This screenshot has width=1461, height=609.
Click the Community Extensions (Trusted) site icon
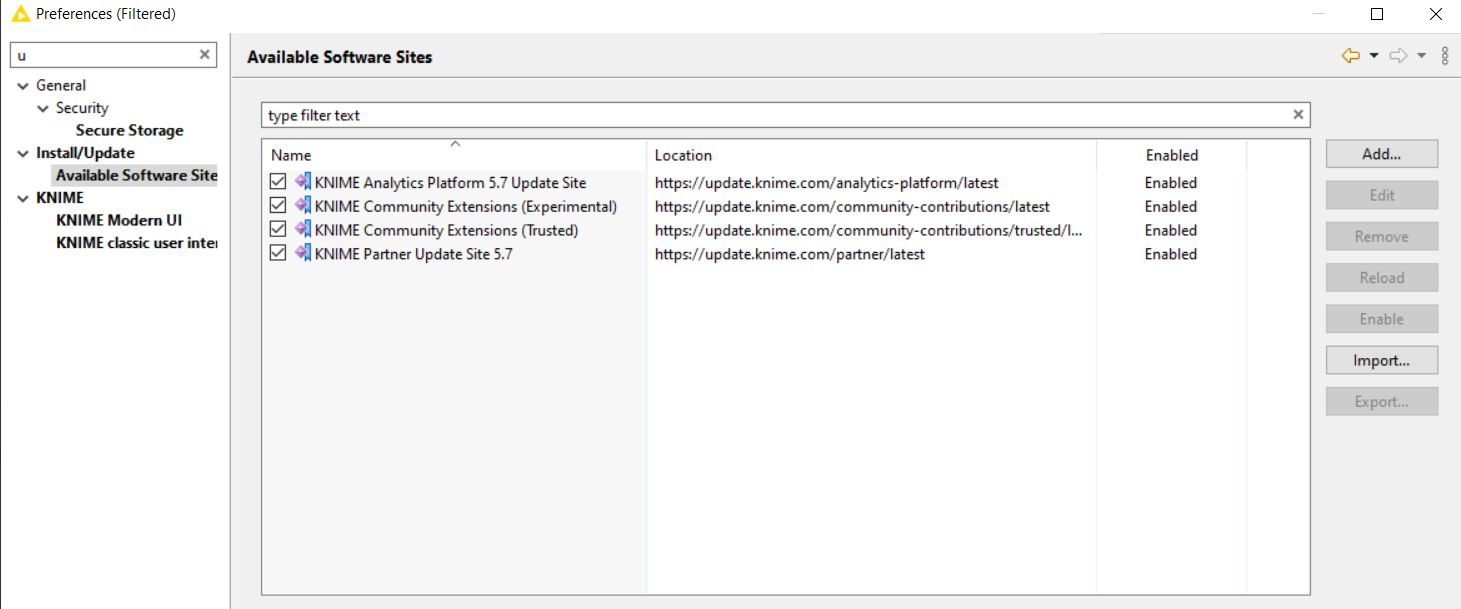(x=303, y=230)
